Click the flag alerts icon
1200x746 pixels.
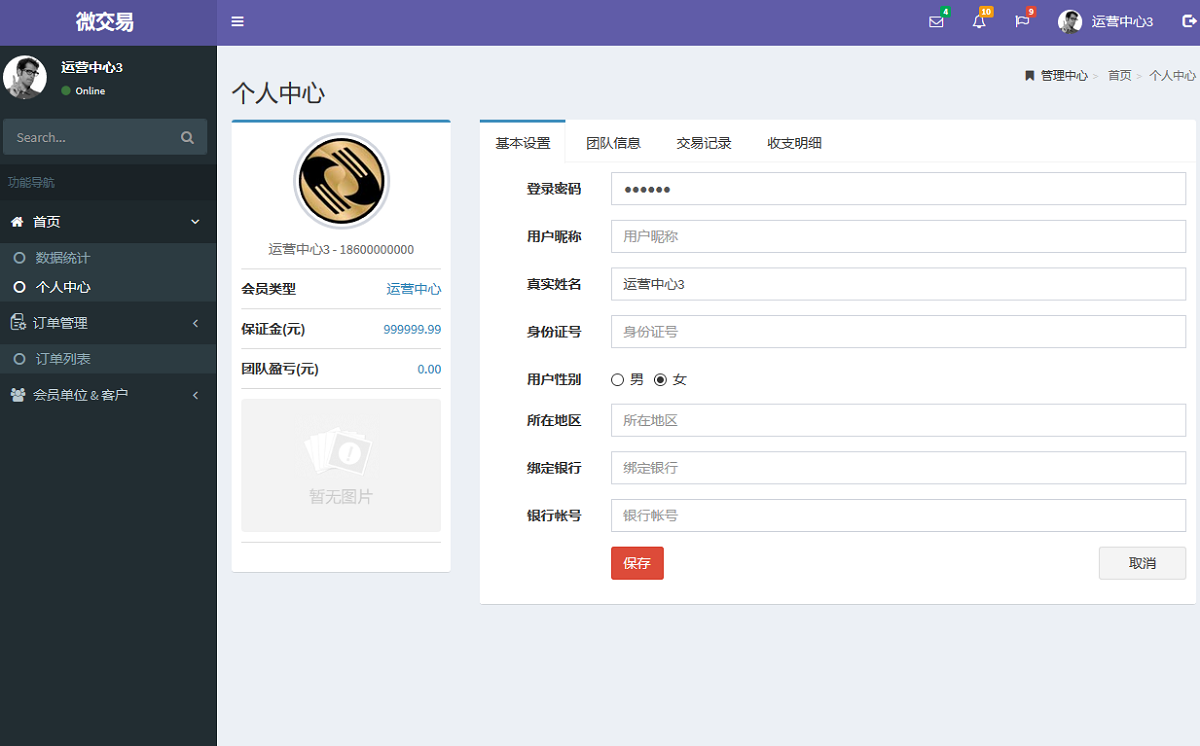click(1023, 21)
